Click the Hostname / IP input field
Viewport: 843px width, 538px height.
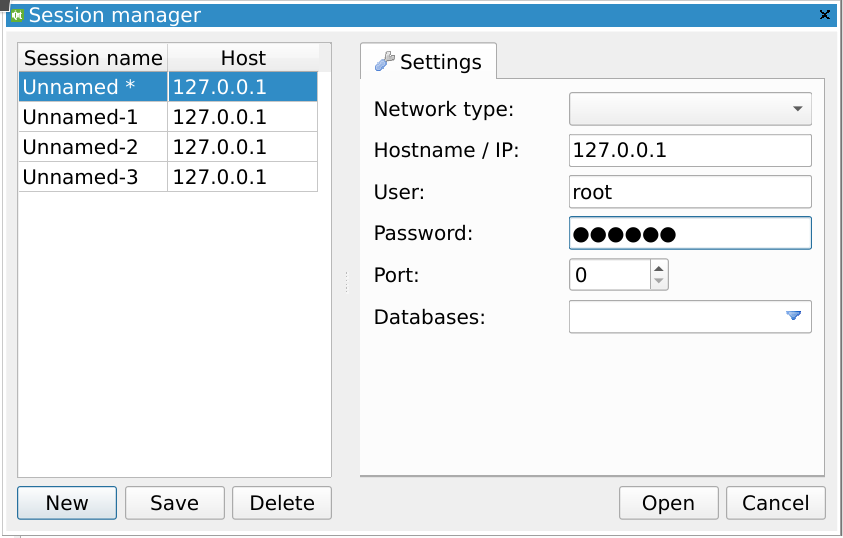690,150
